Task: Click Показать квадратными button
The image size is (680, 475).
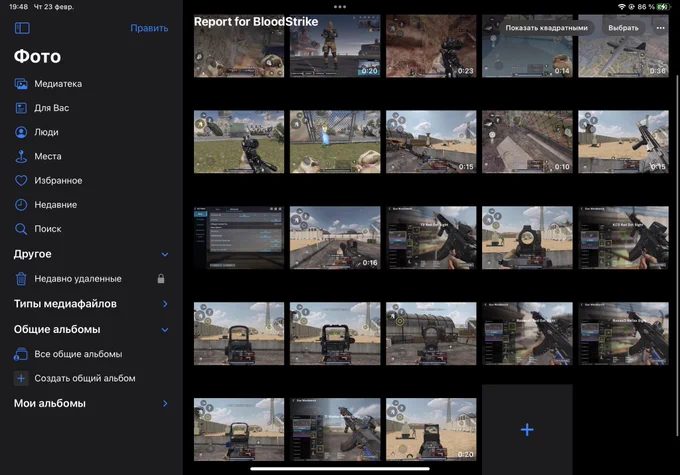Action: [x=546, y=28]
